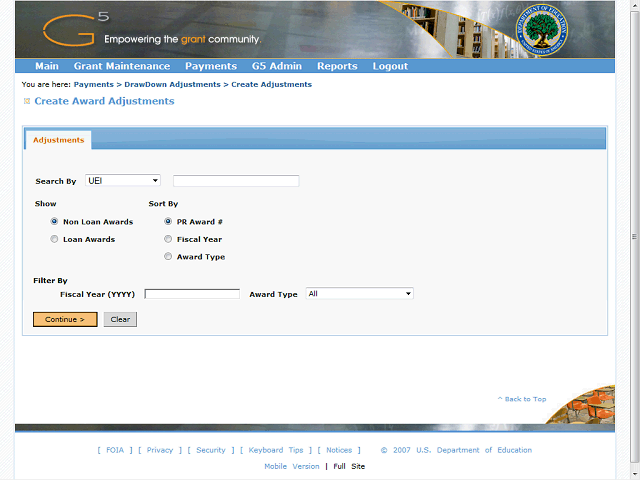Open the Security footer link

coord(211,450)
